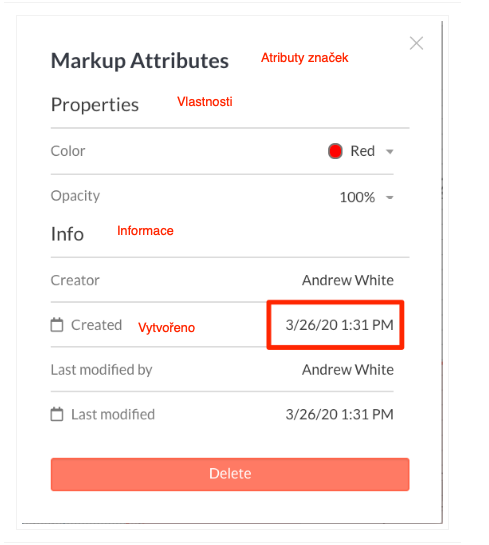Click the Red color name text
The width and height of the screenshot is (489, 545).
(x=362, y=151)
